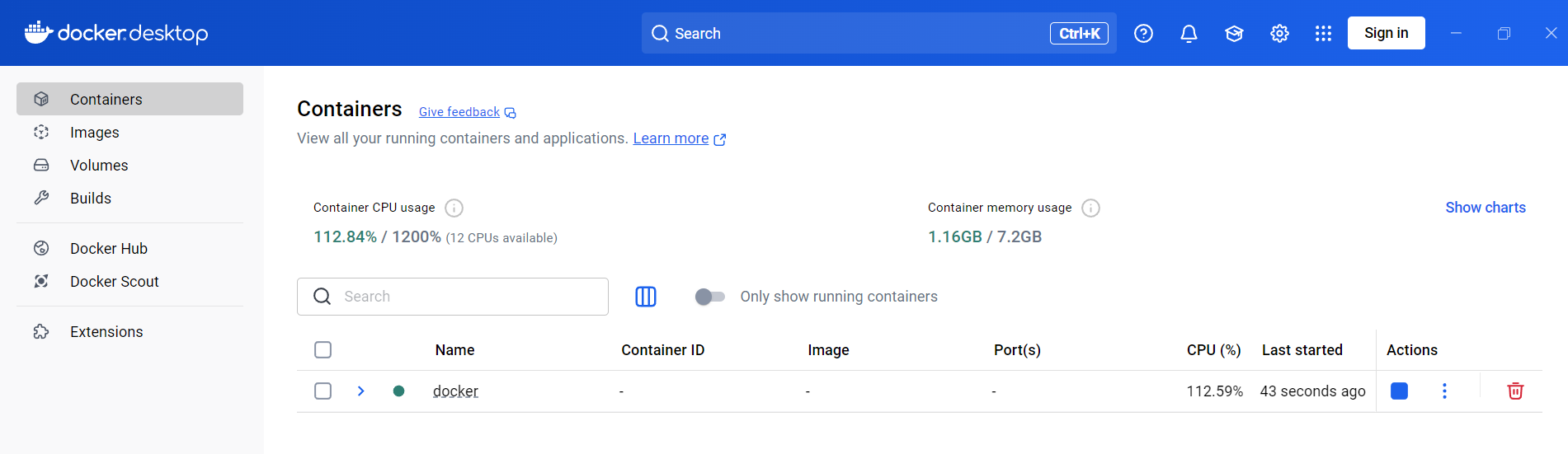Select Images in the sidebar
This screenshot has width=1568, height=454.
[129, 132]
